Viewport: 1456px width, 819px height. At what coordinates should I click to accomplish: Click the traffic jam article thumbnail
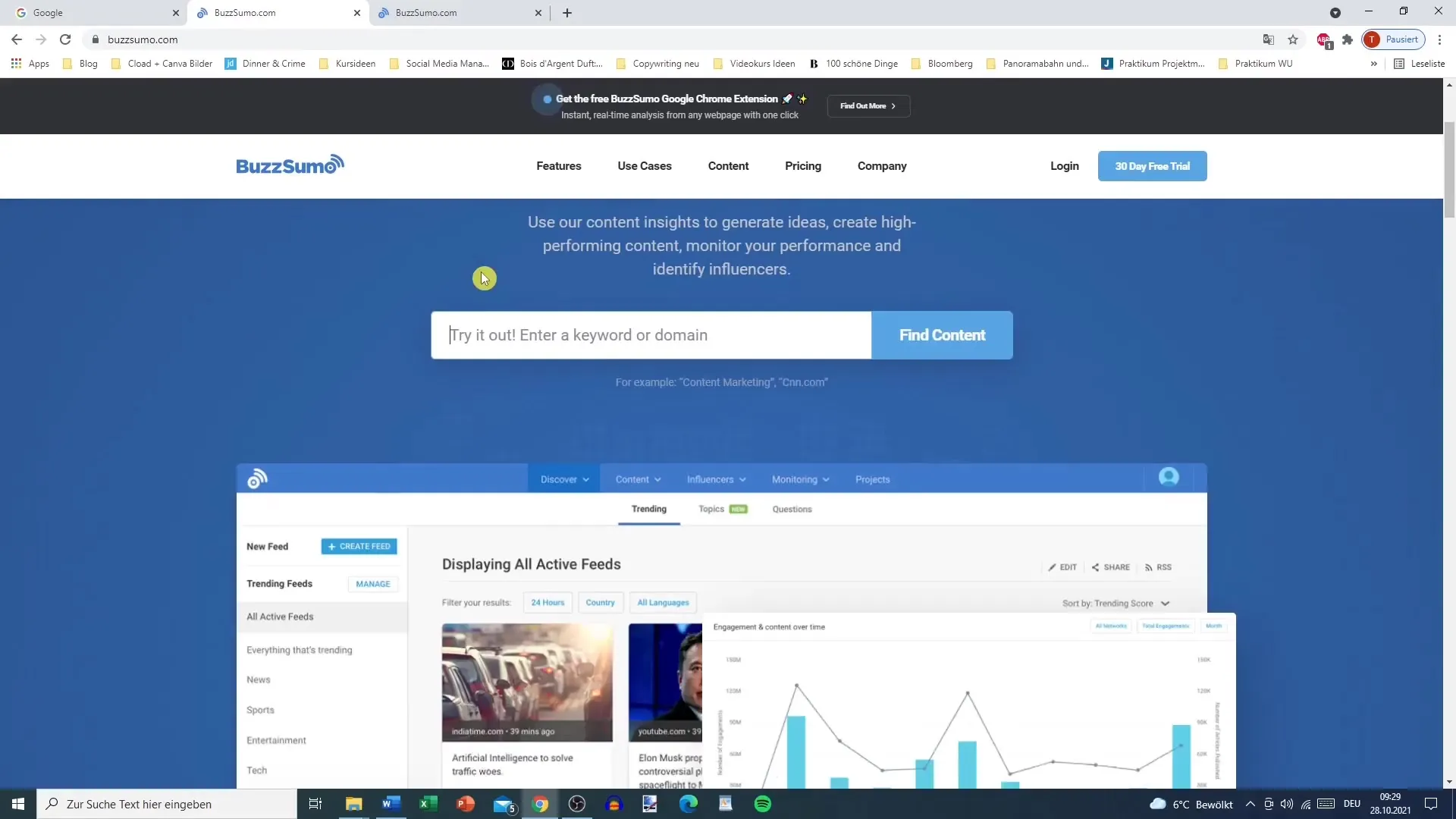(527, 682)
